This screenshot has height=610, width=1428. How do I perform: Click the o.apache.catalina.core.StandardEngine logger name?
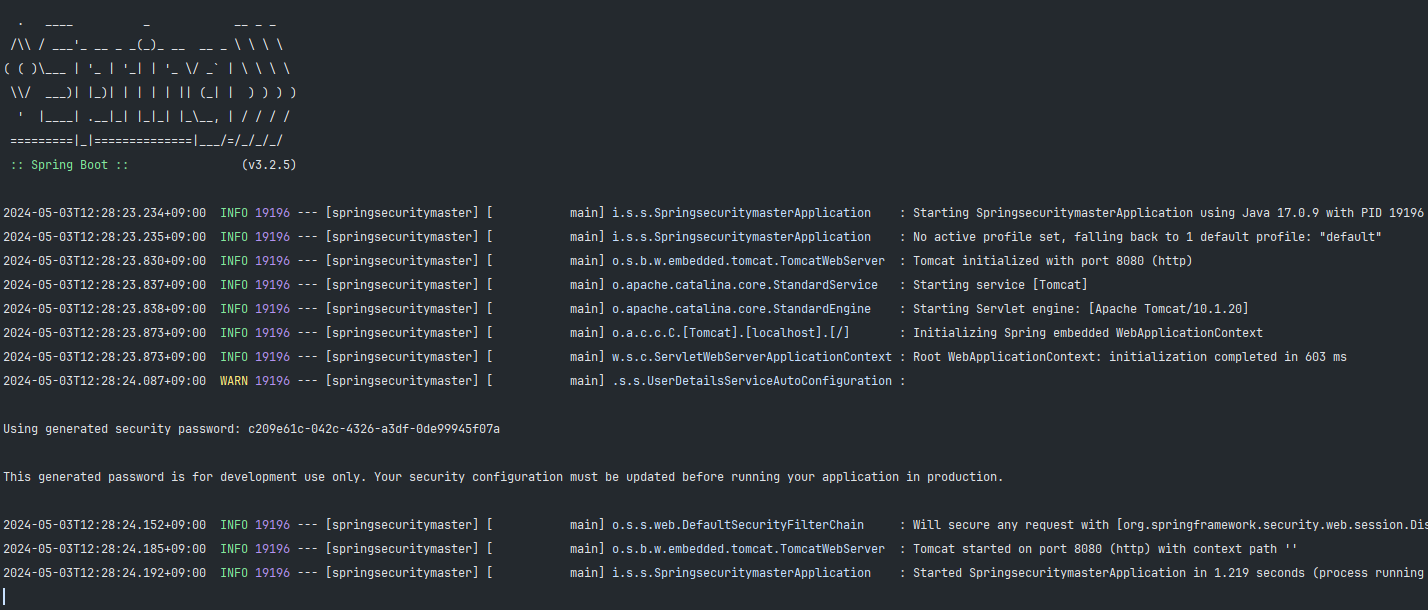(x=741, y=309)
